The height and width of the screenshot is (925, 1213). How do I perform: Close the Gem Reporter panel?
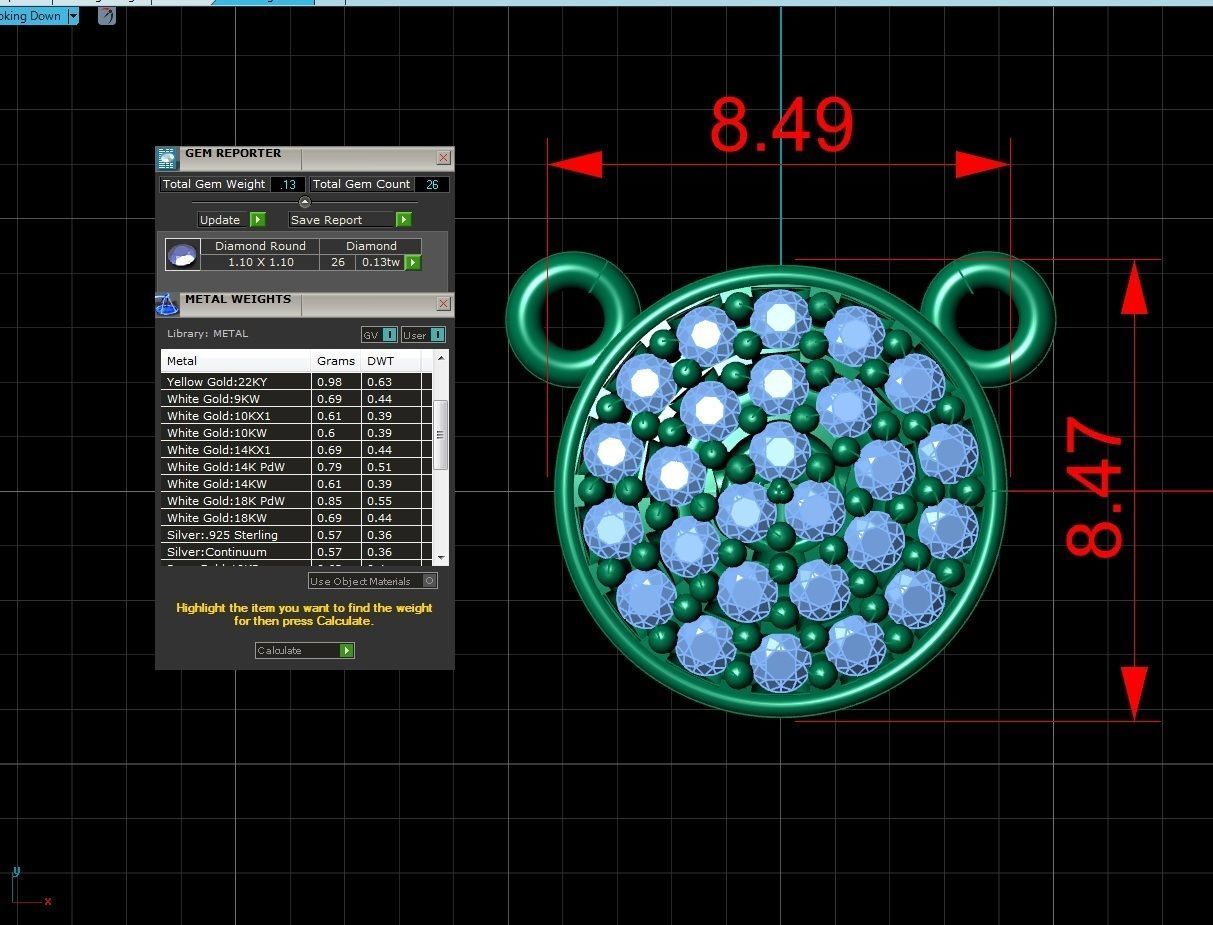(x=443, y=158)
